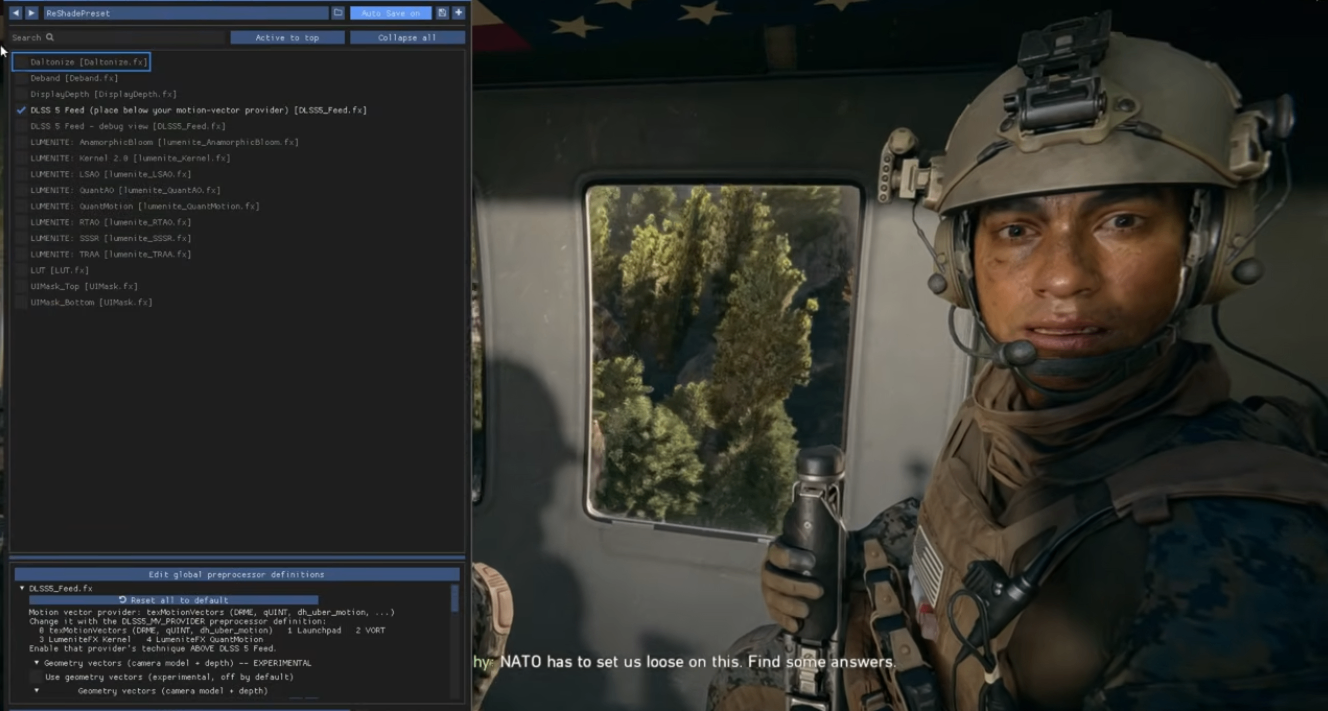Enable the Daltonize effect checkbox
1328x711 pixels.
[21, 62]
